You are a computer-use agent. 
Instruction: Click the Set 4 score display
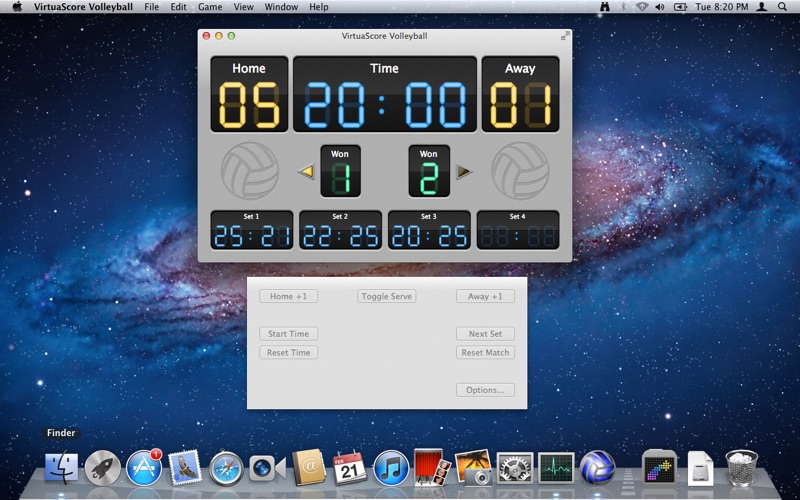click(518, 230)
